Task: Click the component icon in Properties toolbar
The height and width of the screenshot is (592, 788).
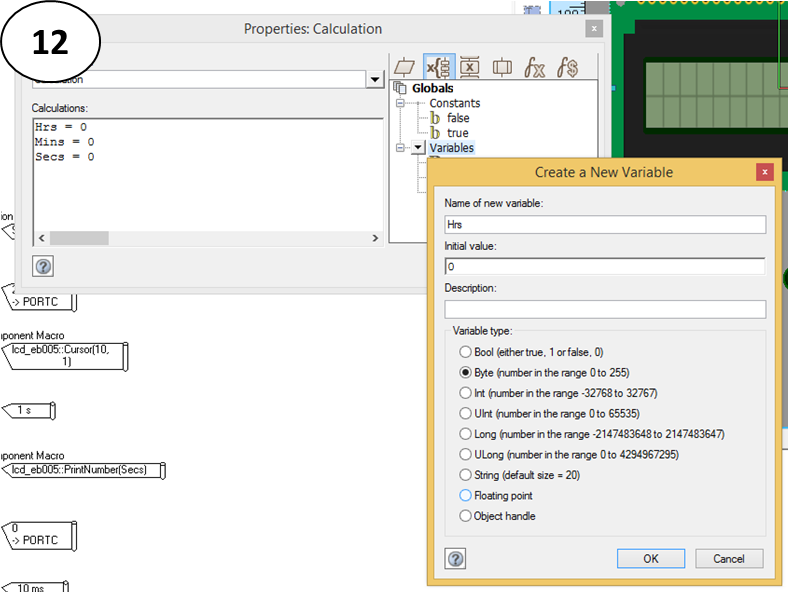Action: pyautogui.click(x=502, y=67)
